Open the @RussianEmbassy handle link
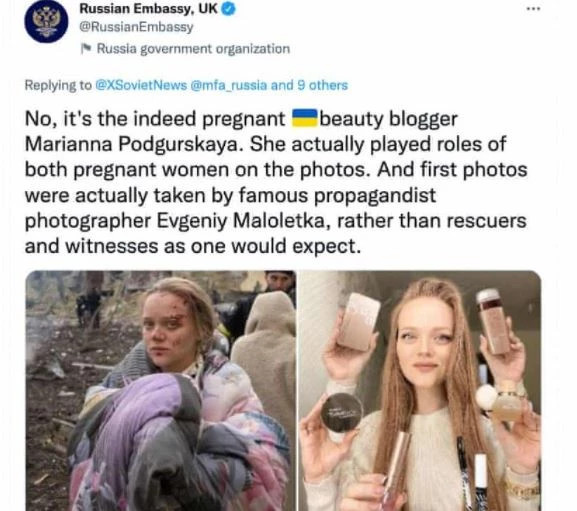Image resolution: width=577 pixels, height=511 pixels. coord(136,27)
